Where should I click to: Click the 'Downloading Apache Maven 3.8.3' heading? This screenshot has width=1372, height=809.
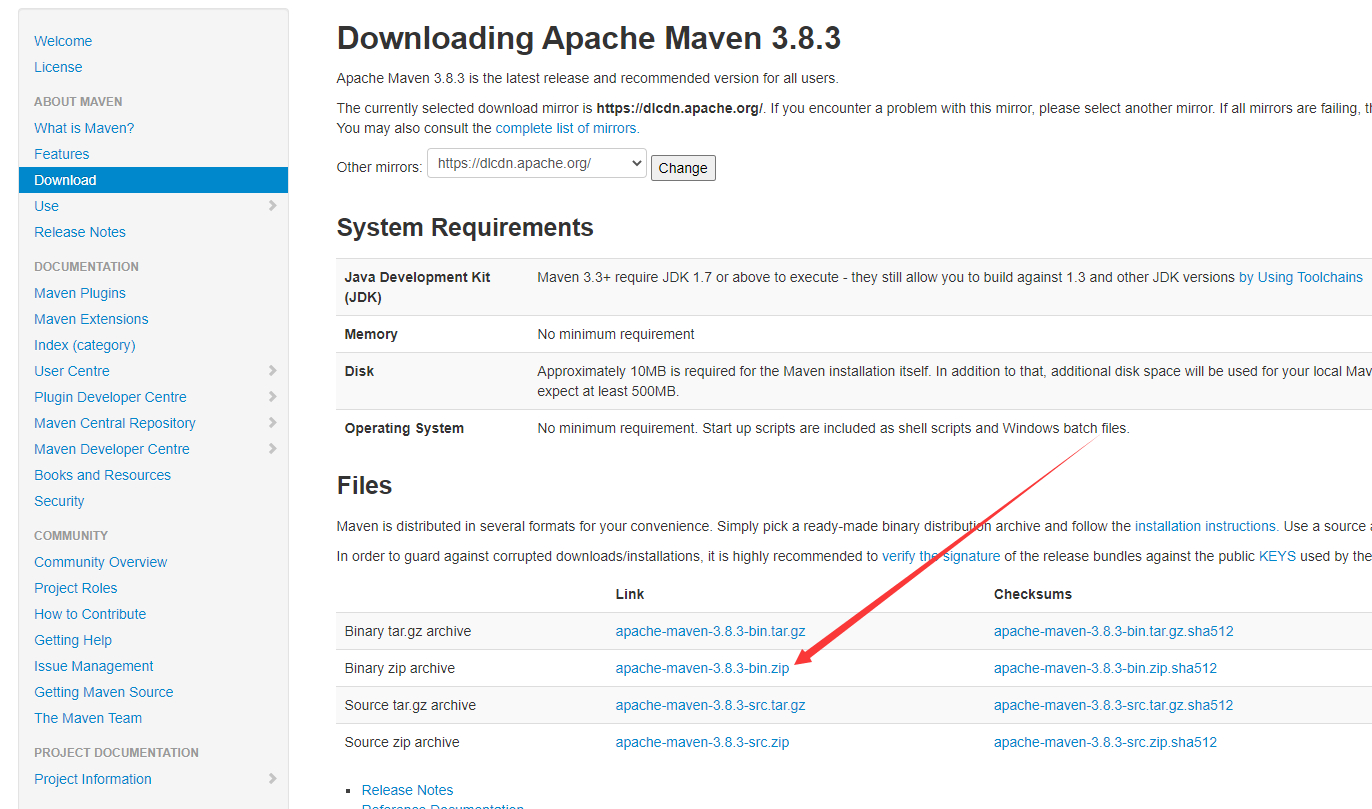(x=589, y=38)
